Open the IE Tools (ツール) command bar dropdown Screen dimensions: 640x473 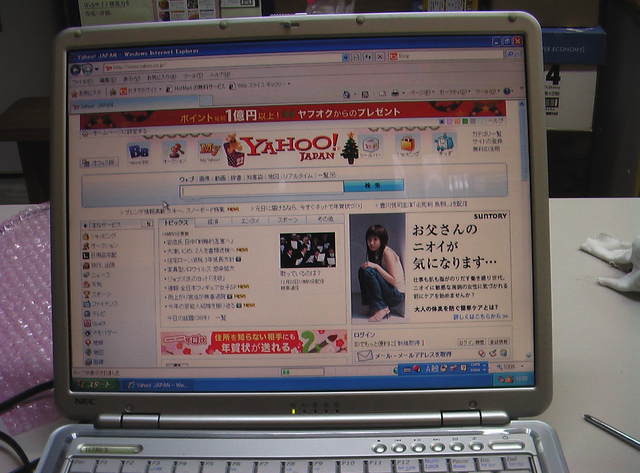click(487, 92)
